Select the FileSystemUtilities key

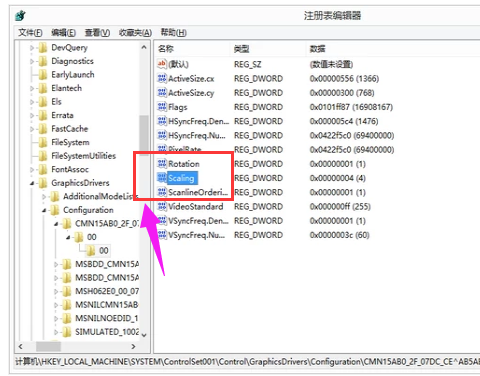(x=83, y=156)
